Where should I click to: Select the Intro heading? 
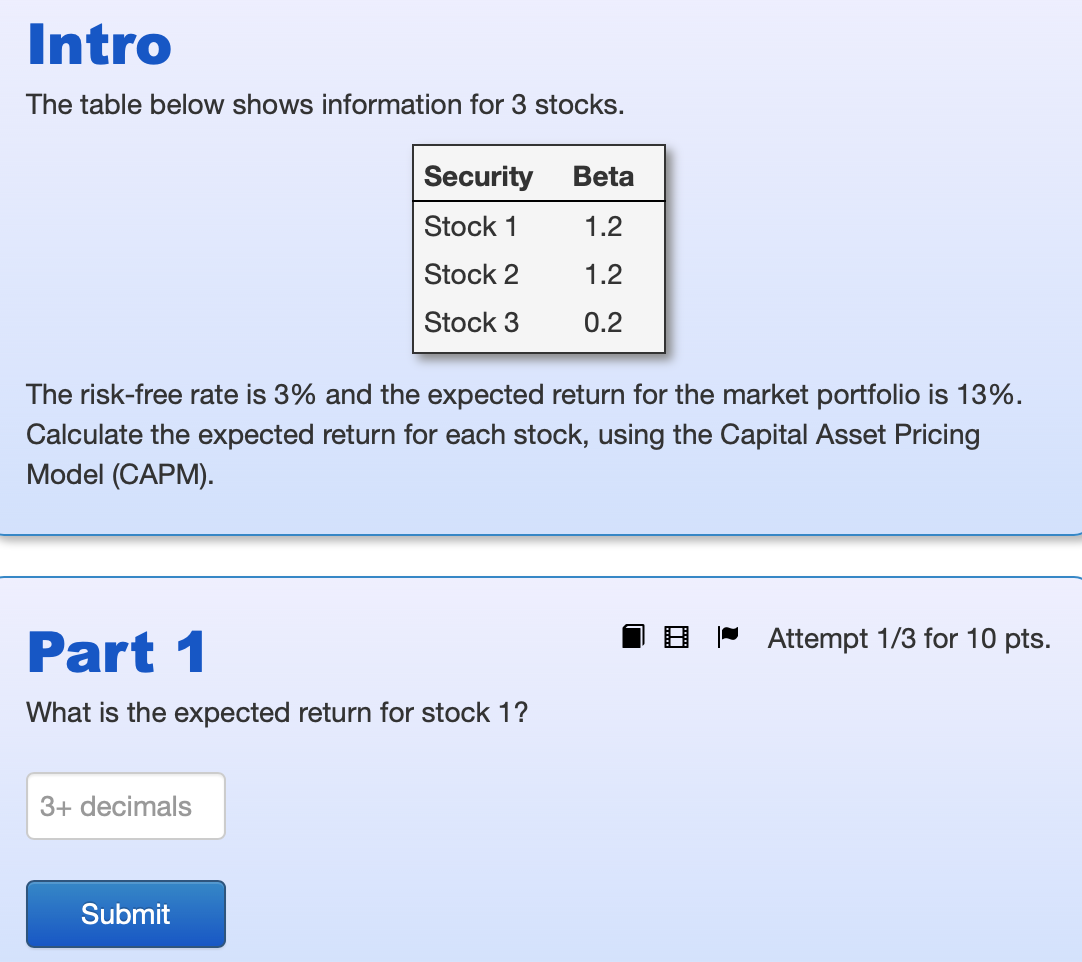point(99,44)
